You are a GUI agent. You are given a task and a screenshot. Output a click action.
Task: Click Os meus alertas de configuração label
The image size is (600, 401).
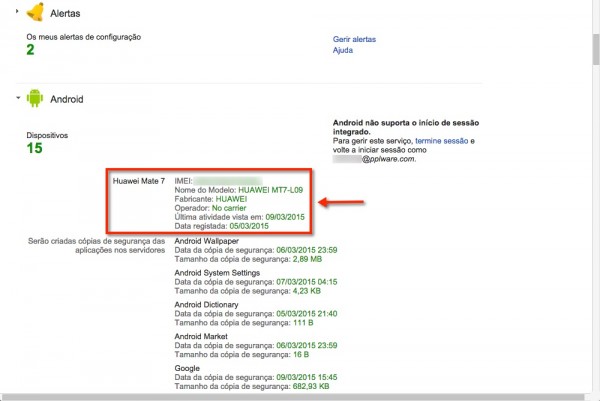coord(83,37)
